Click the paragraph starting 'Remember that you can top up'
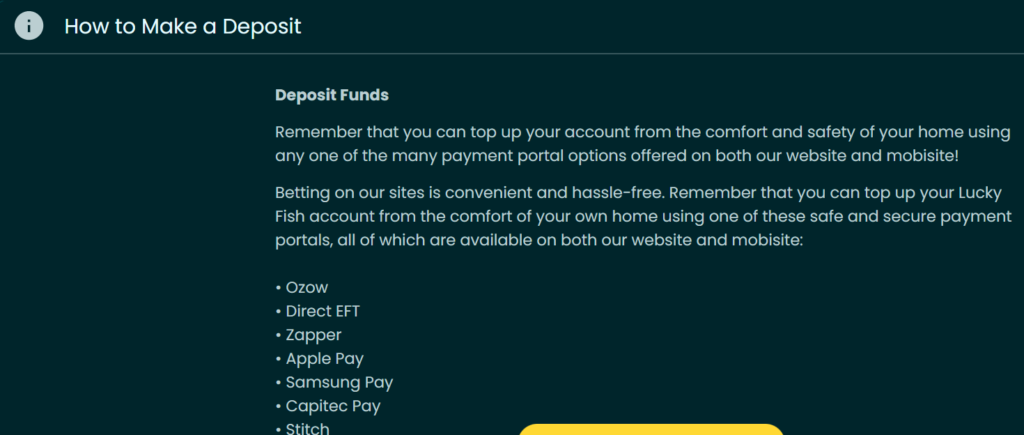1024x435 pixels. pos(643,144)
